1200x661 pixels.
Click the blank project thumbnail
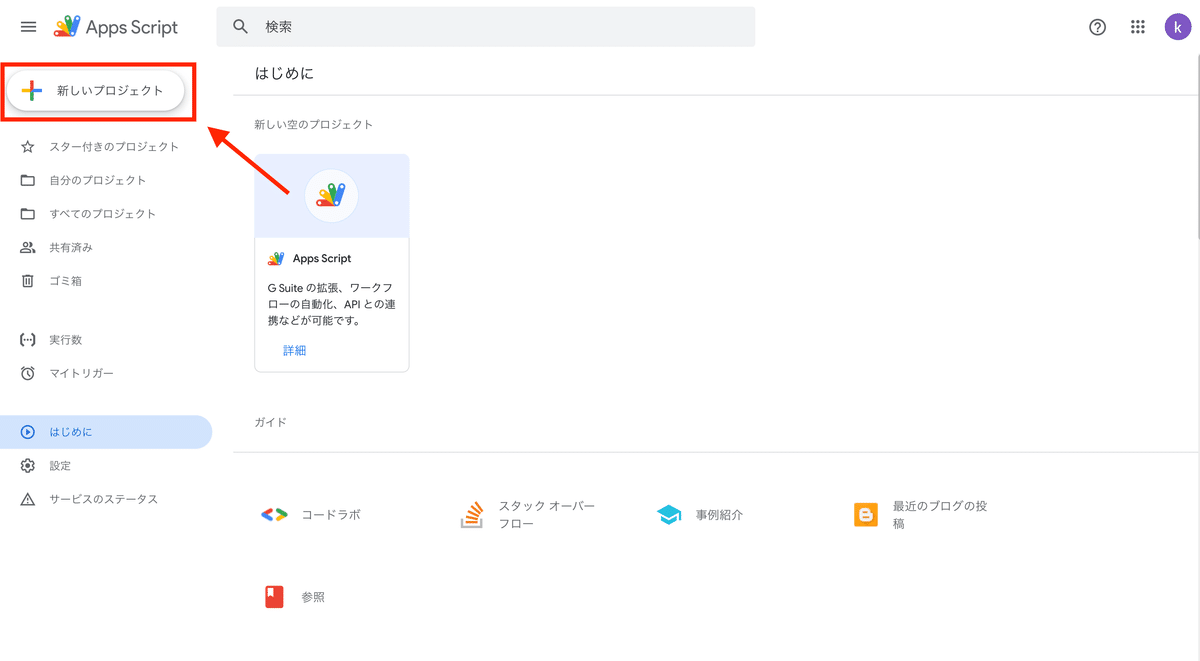point(332,195)
